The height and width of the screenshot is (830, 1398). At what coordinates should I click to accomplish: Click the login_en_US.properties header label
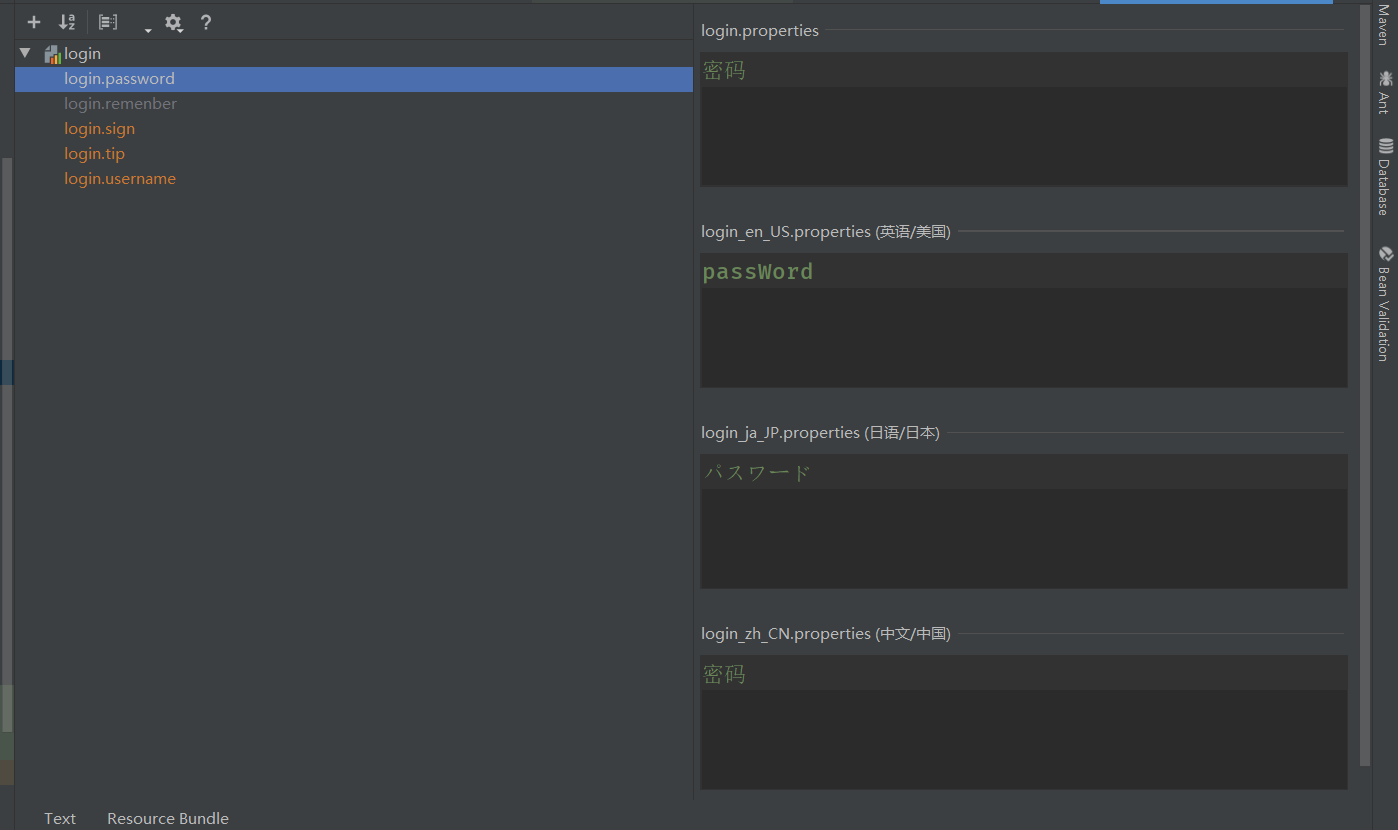(826, 232)
